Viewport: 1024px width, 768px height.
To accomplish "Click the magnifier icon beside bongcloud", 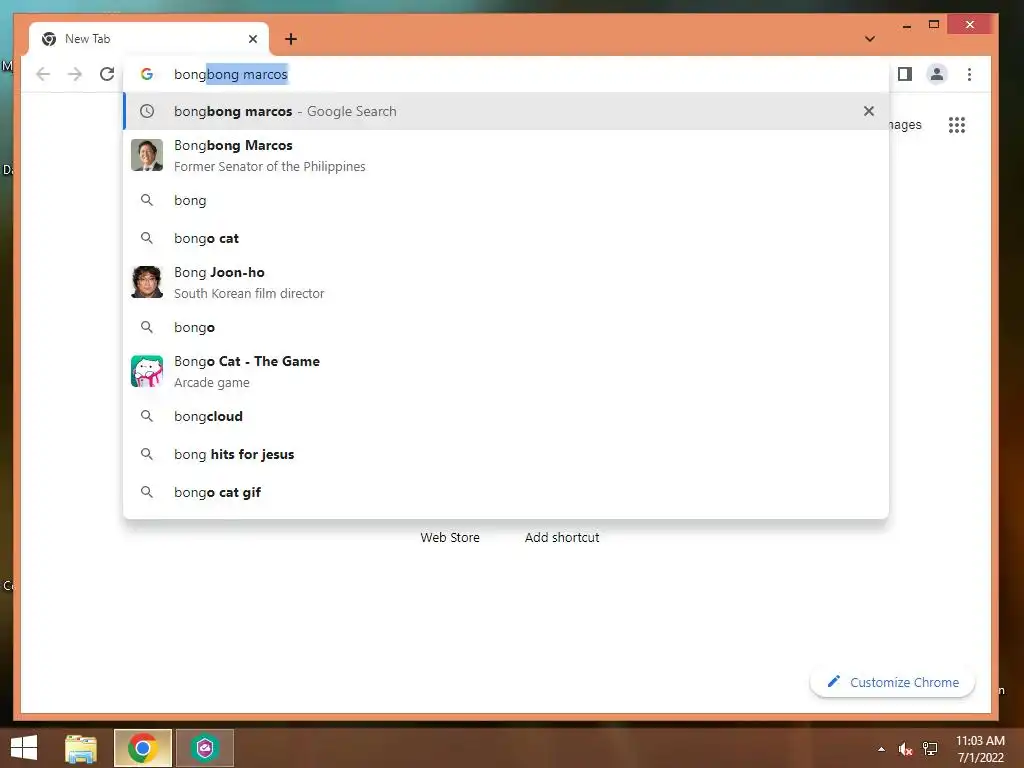I will (147, 416).
